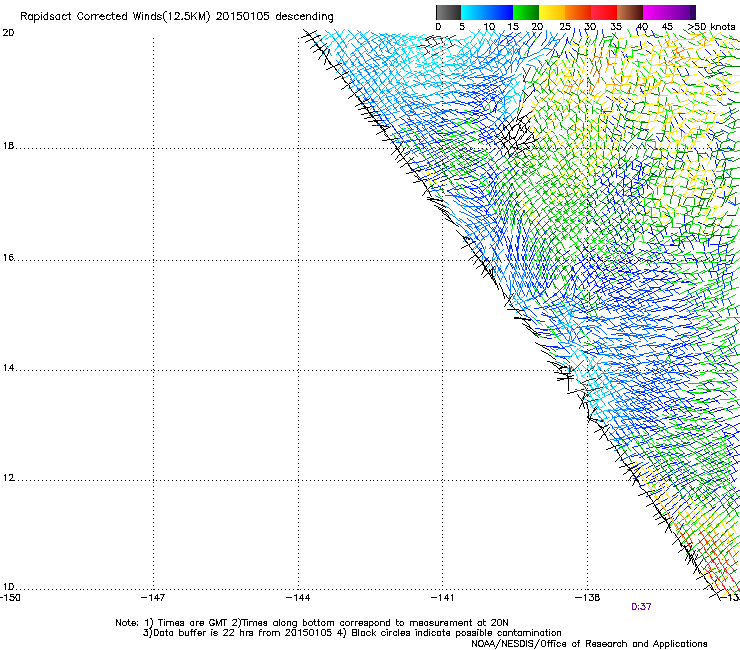
Task: Click the longitude label '-144'
Action: (298, 598)
